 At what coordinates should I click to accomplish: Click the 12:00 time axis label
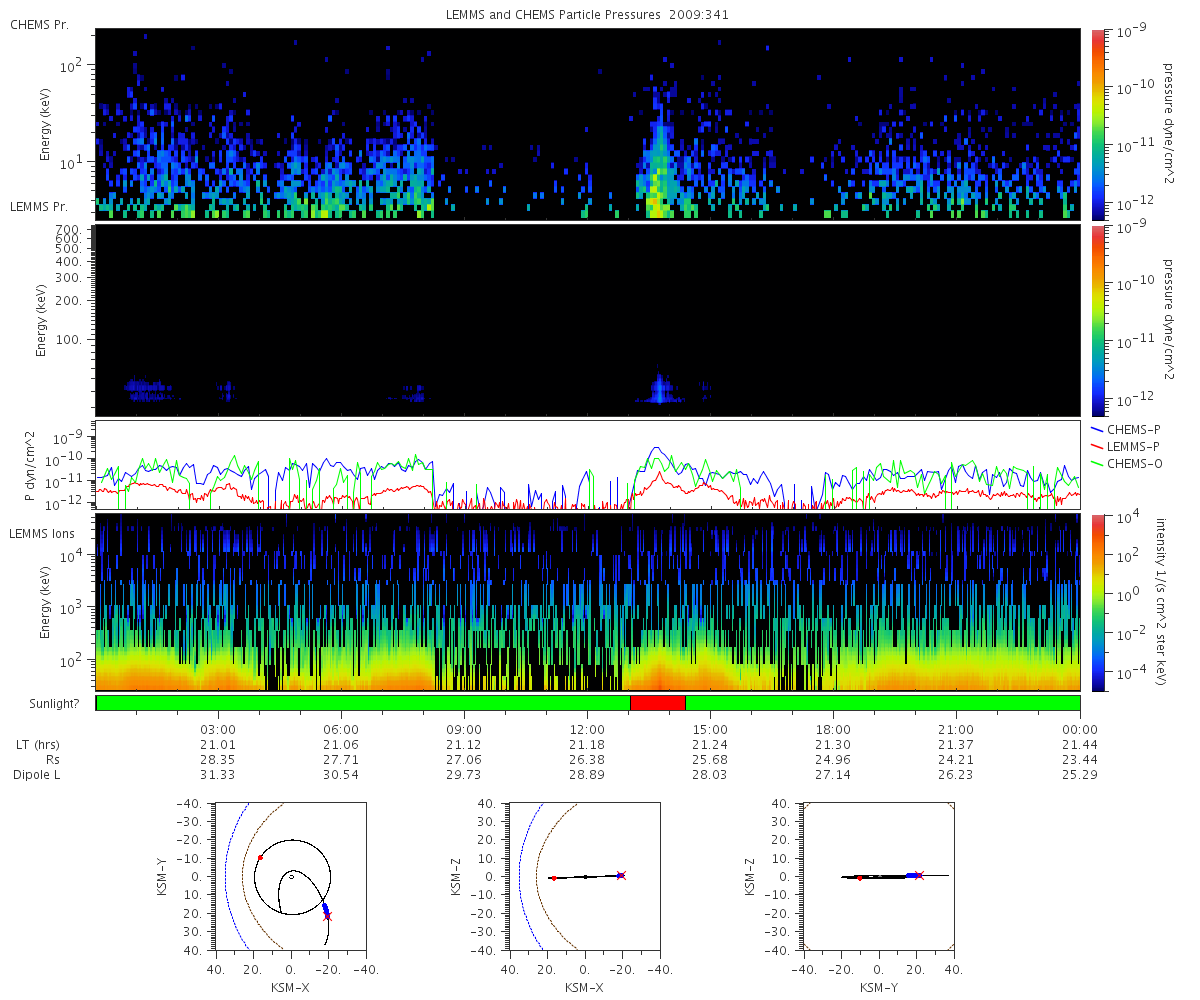[x=587, y=729]
